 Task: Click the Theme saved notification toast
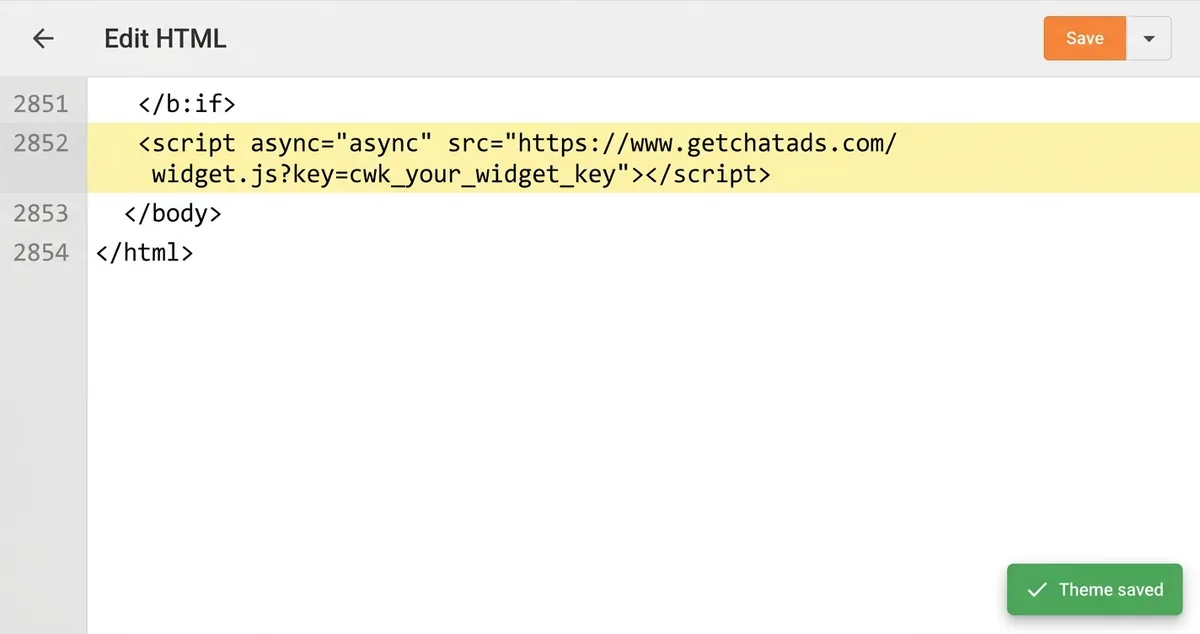[1095, 589]
